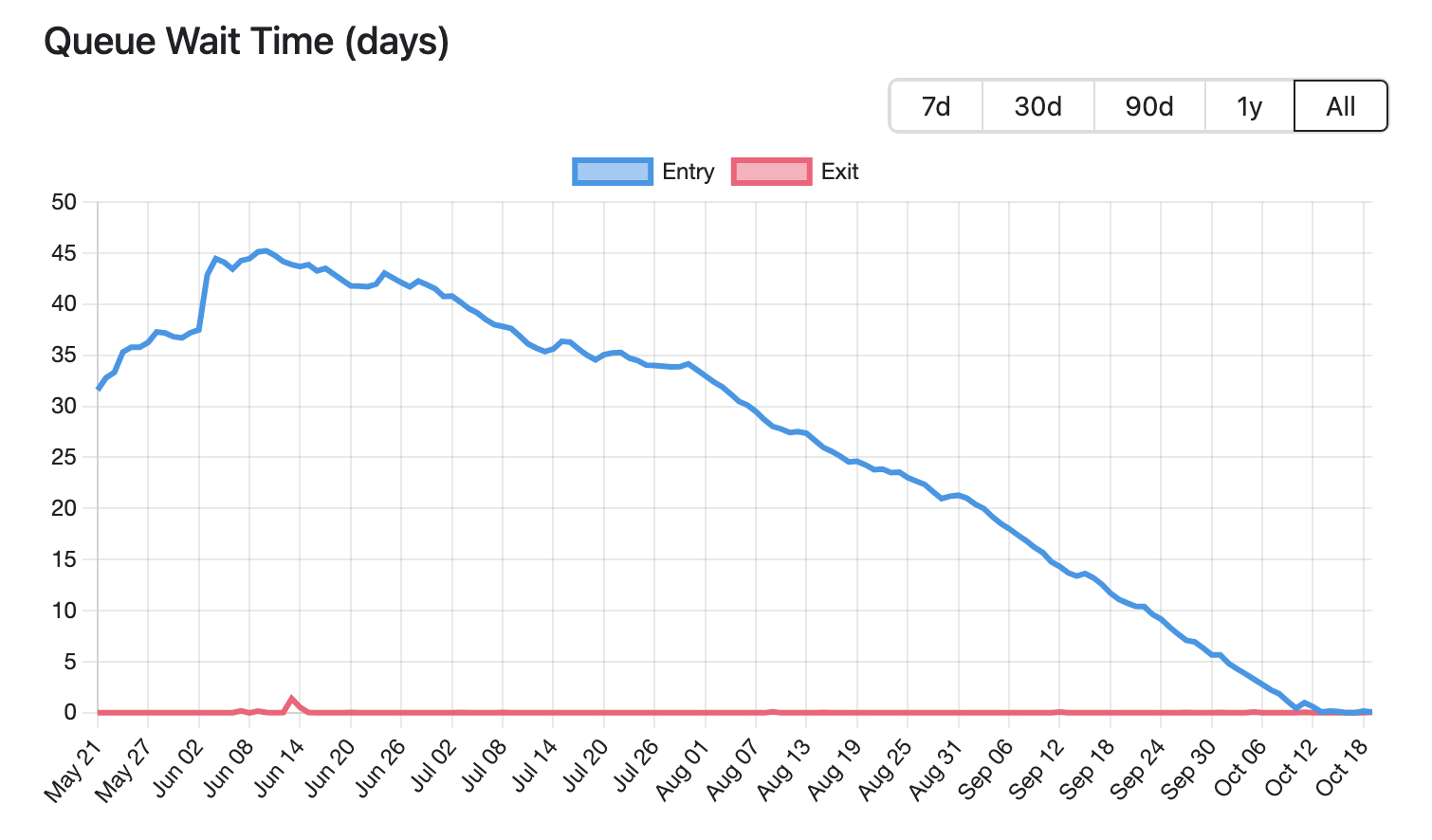This screenshot has width=1432, height=840.
Task: Show the 90d time range
Action: [1149, 106]
